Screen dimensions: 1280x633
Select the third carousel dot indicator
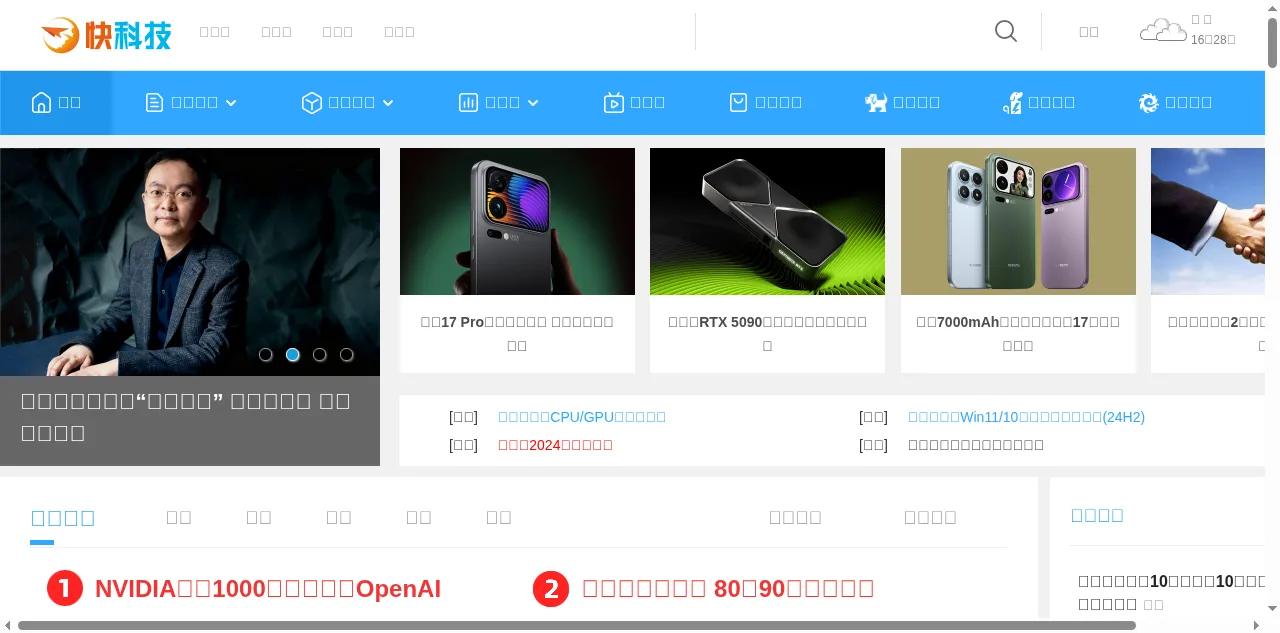tap(320, 355)
